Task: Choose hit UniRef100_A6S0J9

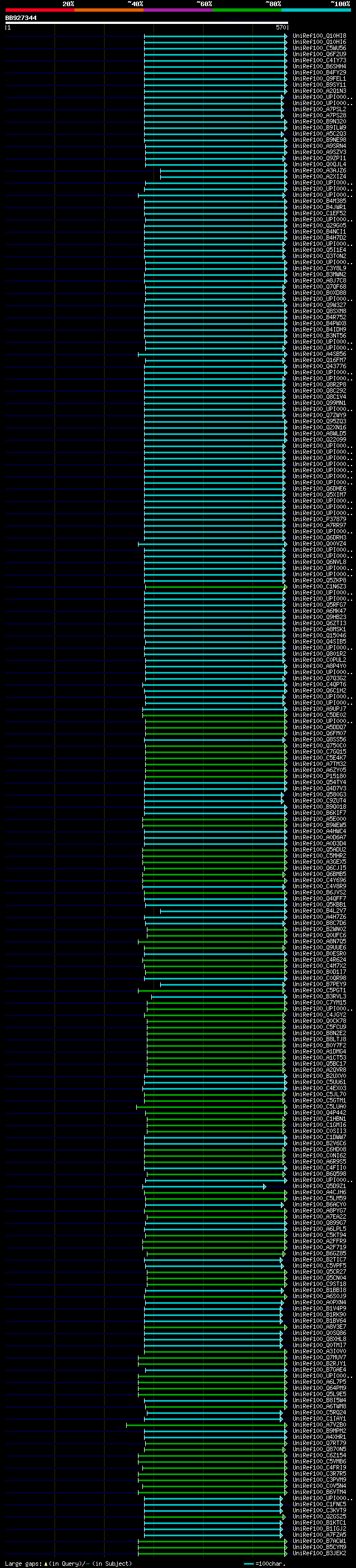Action: coord(319,1296)
